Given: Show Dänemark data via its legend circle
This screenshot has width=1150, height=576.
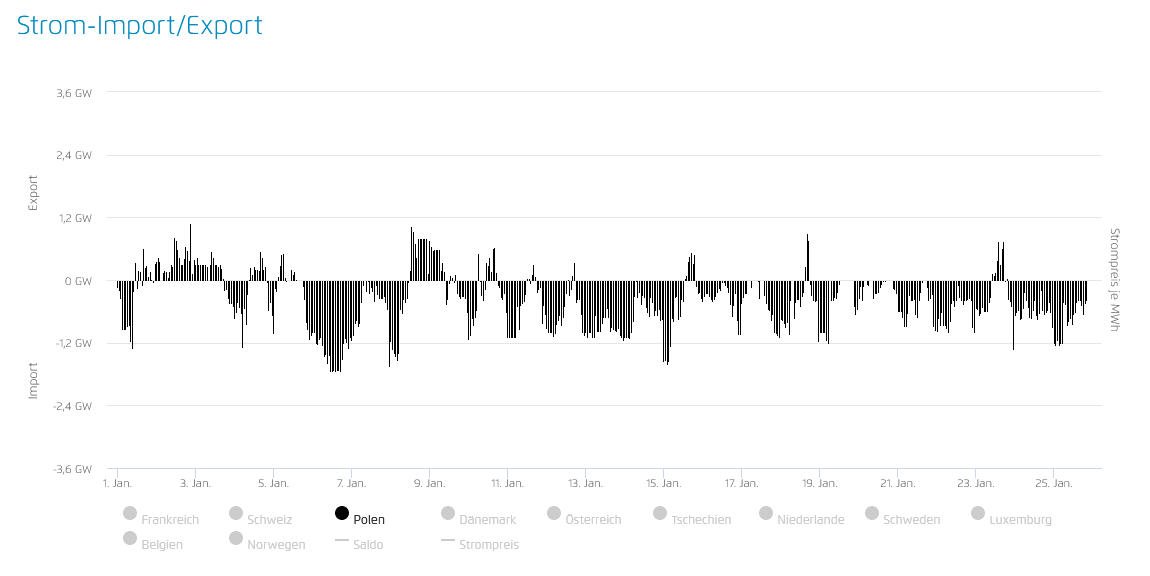Looking at the screenshot, I should tap(448, 513).
